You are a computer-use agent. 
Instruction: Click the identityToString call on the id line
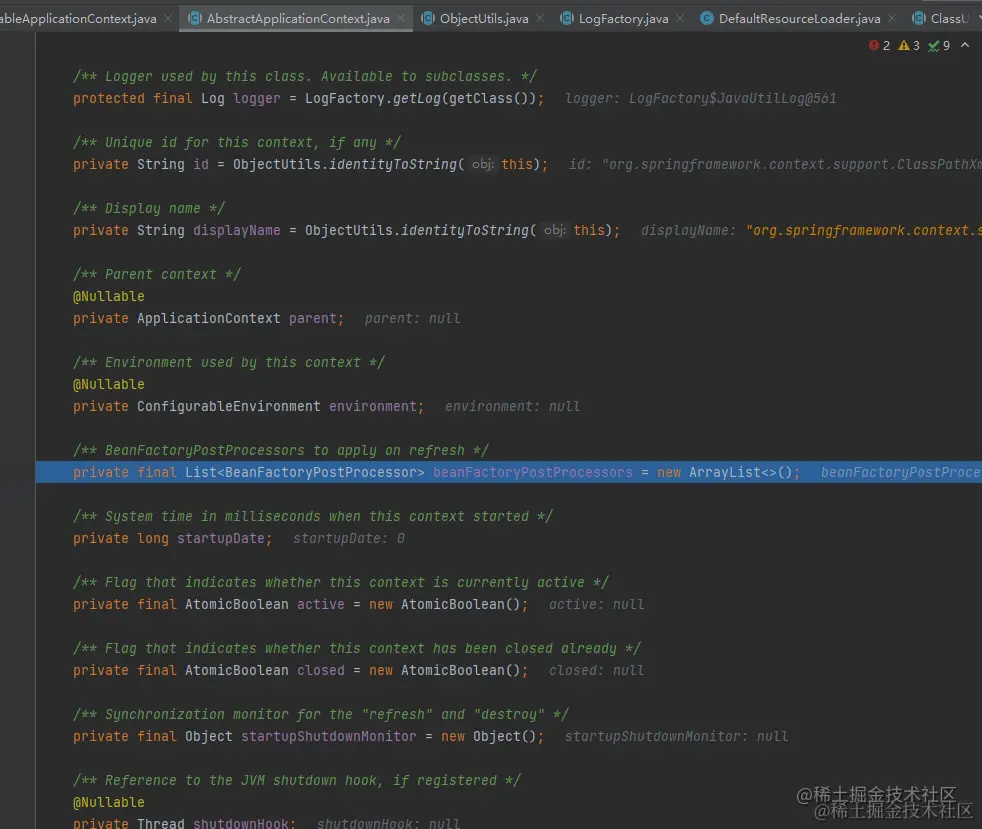point(393,165)
